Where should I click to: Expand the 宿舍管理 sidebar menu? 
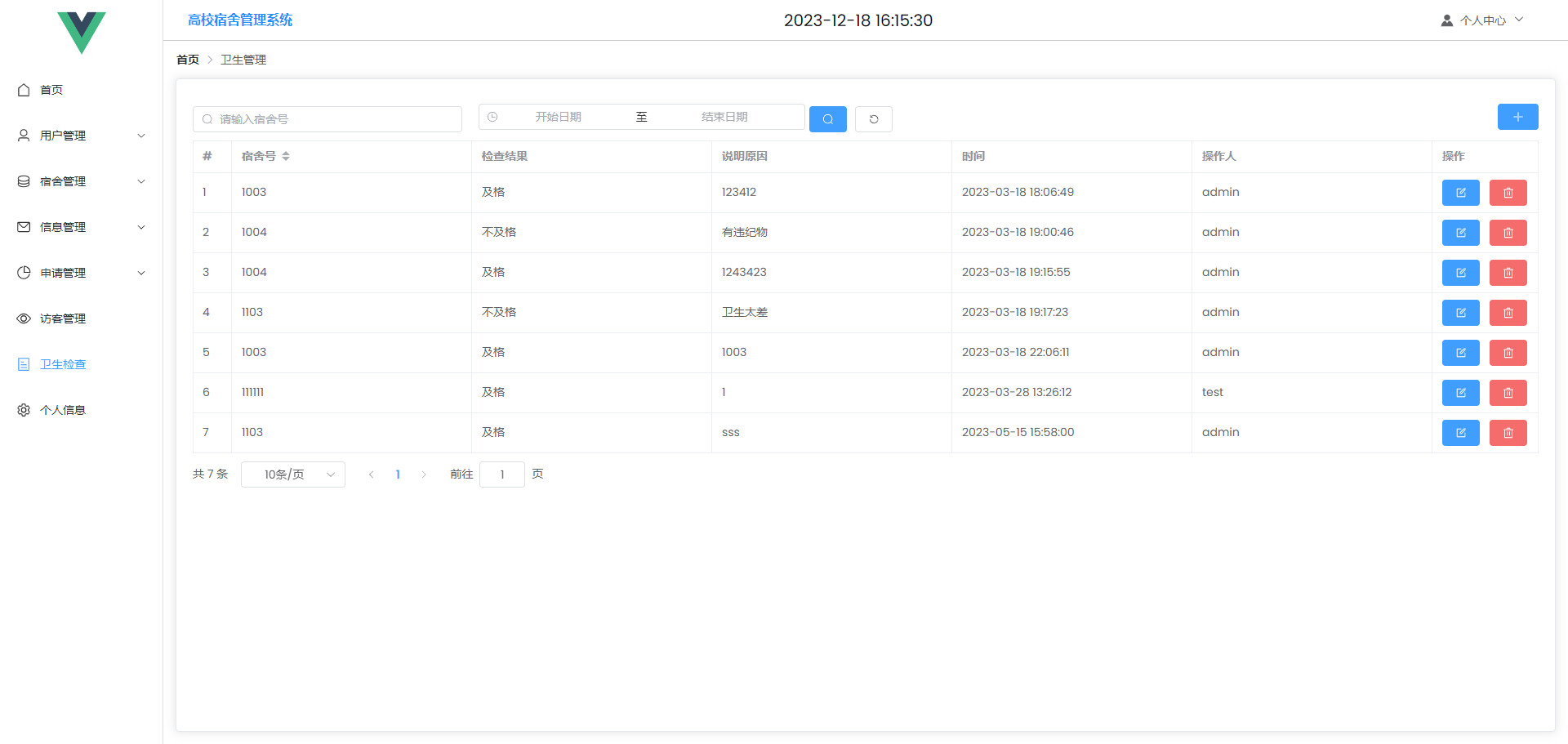pos(80,181)
